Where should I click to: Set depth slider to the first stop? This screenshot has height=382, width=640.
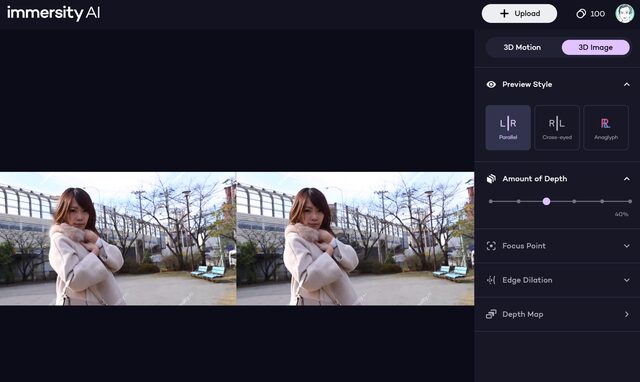pyautogui.click(x=491, y=201)
